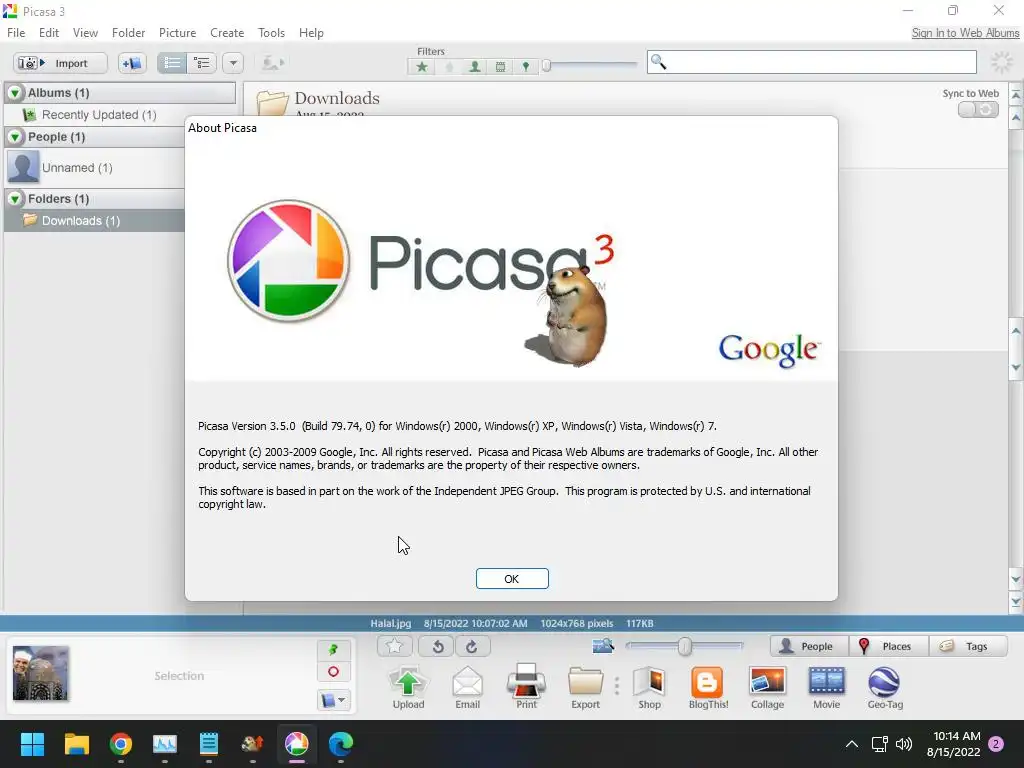Toggle geotagged photos filter pin
This screenshot has height=768, width=1024.
pos(526,67)
